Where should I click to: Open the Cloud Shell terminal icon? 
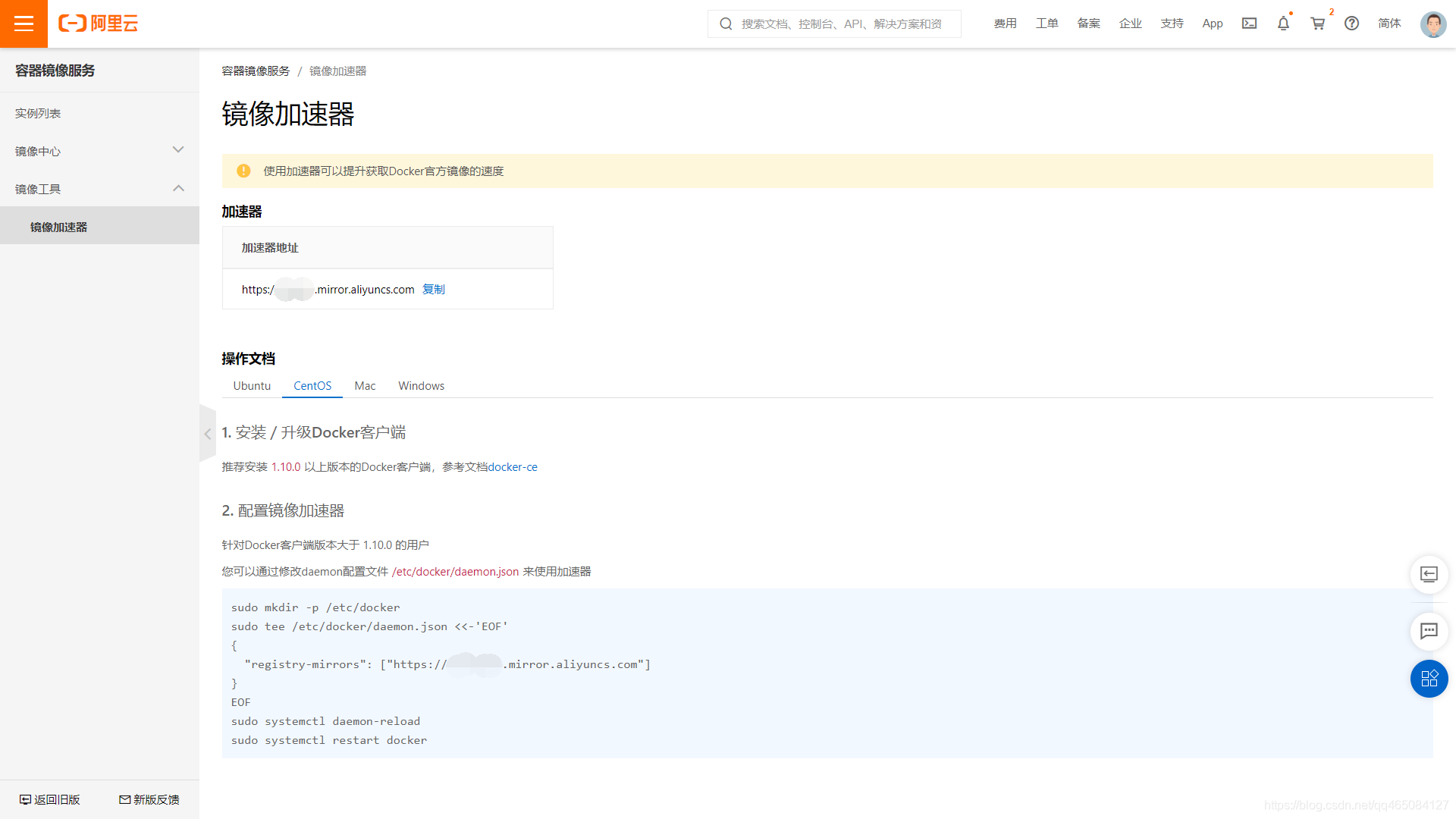click(1249, 24)
